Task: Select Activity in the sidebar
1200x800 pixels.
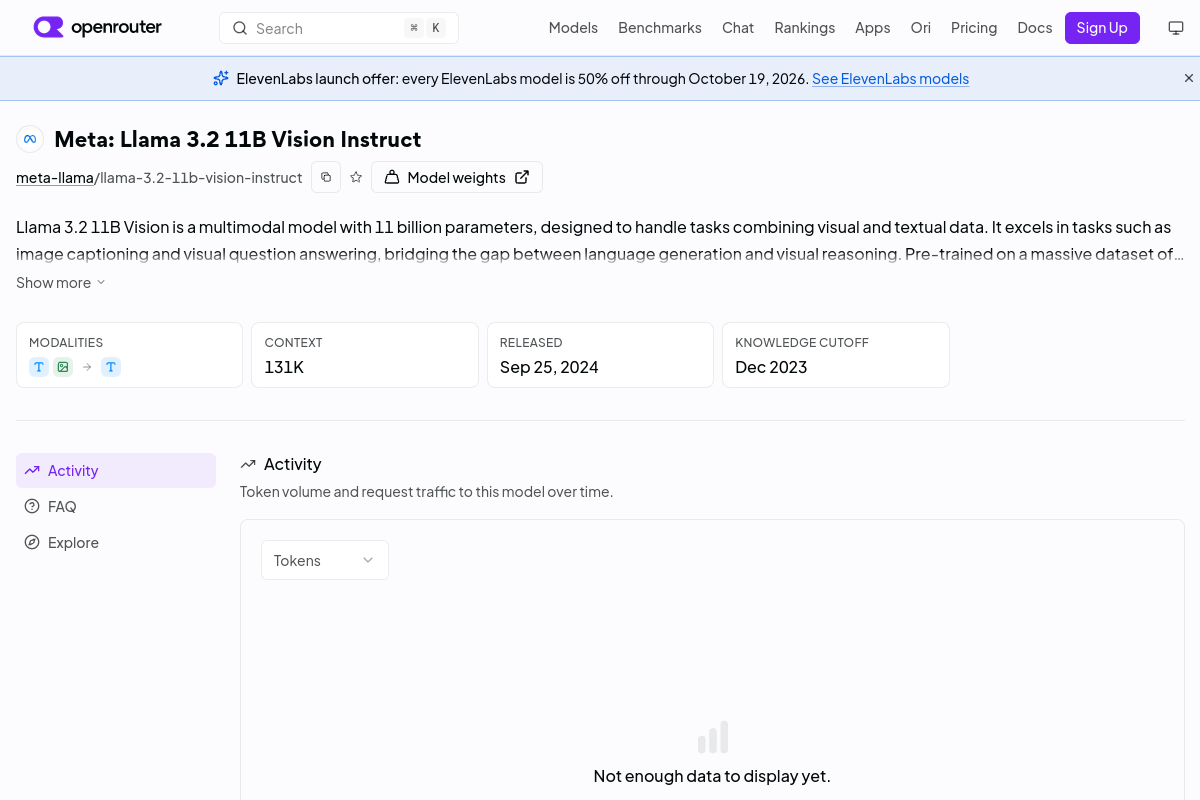Action: point(116,471)
